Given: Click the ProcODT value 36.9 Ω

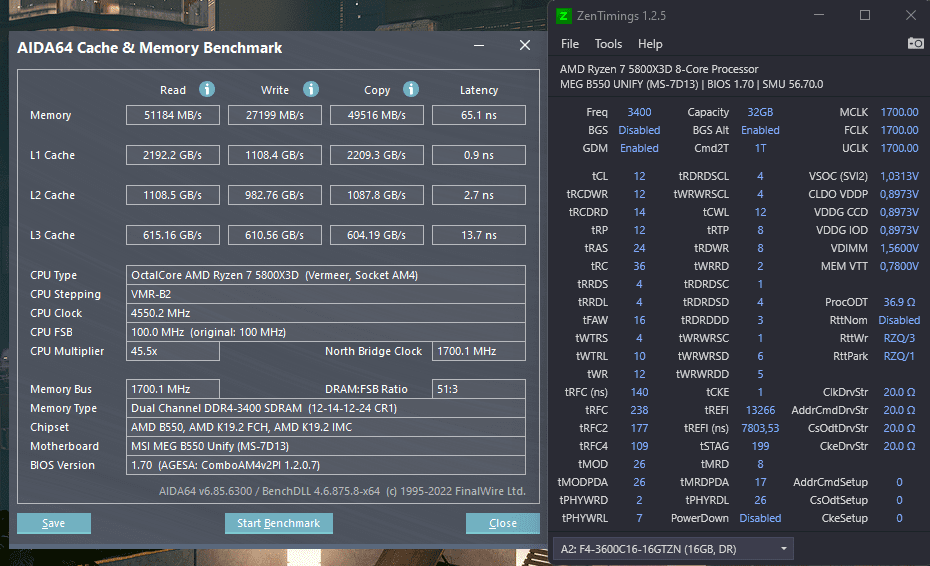Looking at the screenshot, I should pos(899,302).
